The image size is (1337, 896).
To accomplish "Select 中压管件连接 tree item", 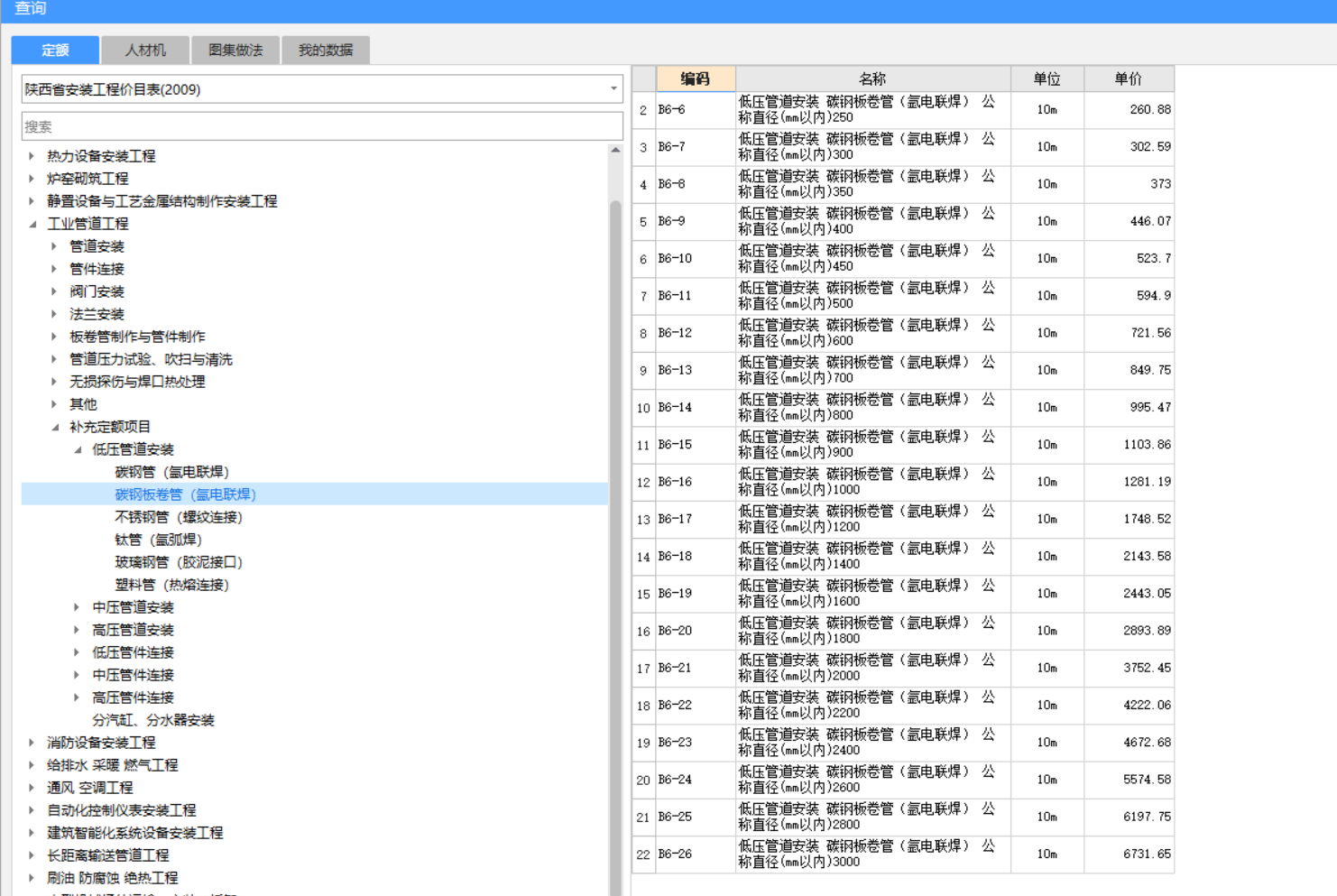I will tap(133, 675).
